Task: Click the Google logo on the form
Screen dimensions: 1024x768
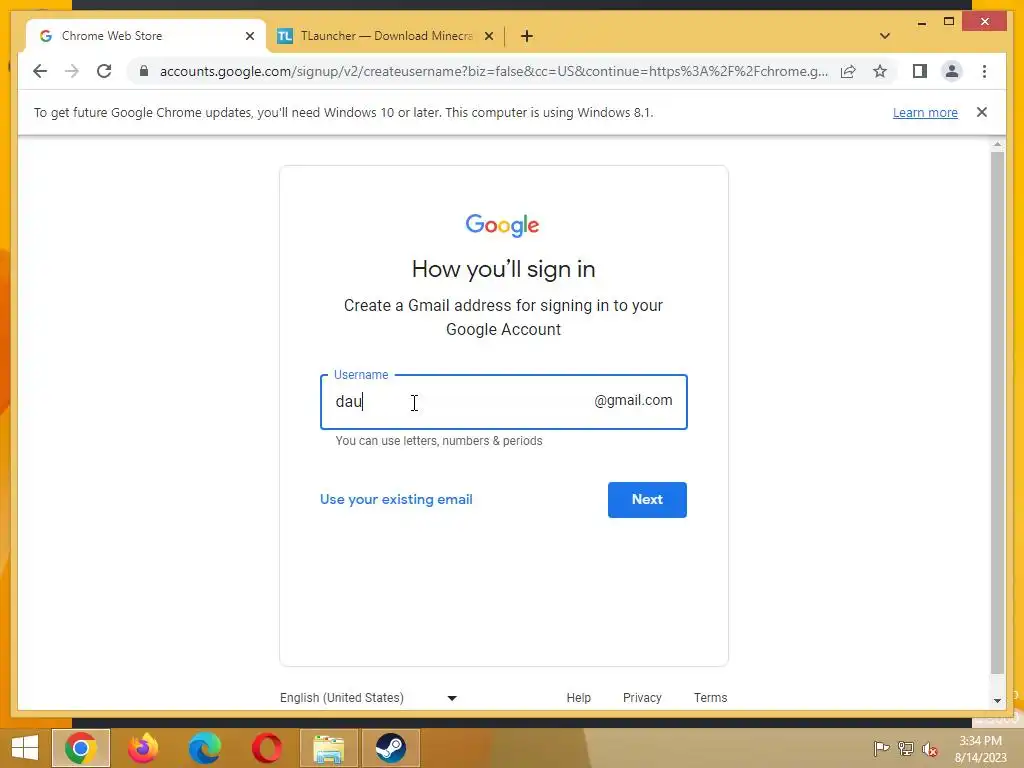Action: pos(503,225)
